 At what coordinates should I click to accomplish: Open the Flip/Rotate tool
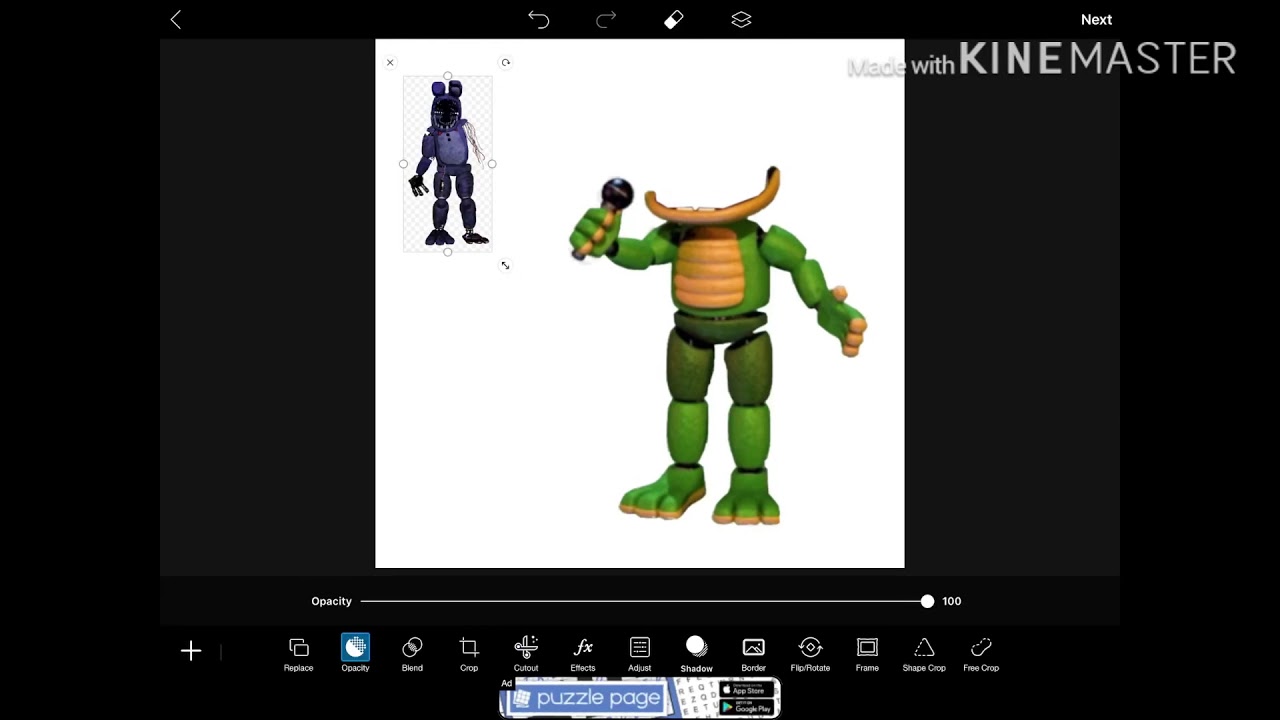point(810,654)
